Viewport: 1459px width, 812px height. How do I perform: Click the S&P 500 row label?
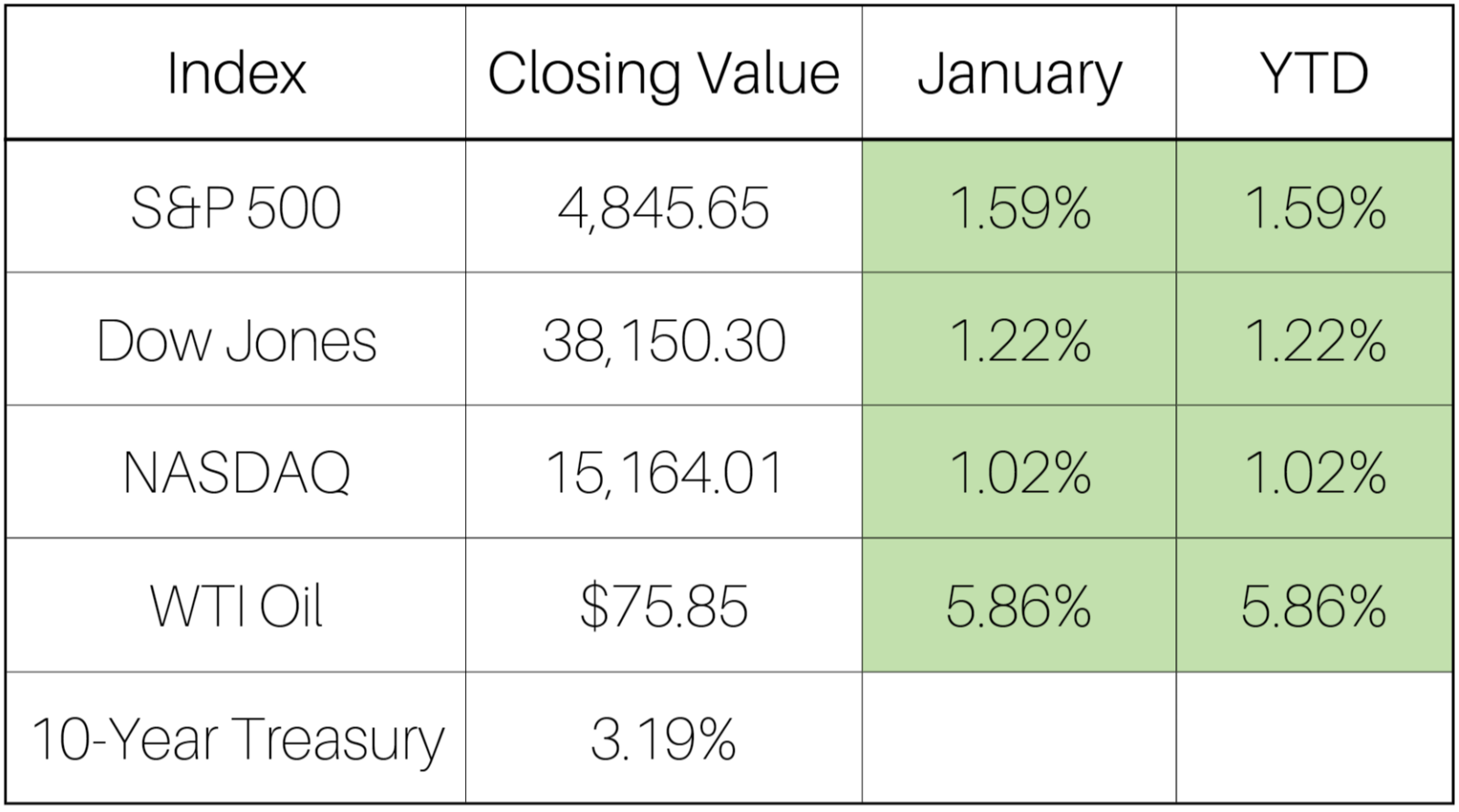point(236,208)
